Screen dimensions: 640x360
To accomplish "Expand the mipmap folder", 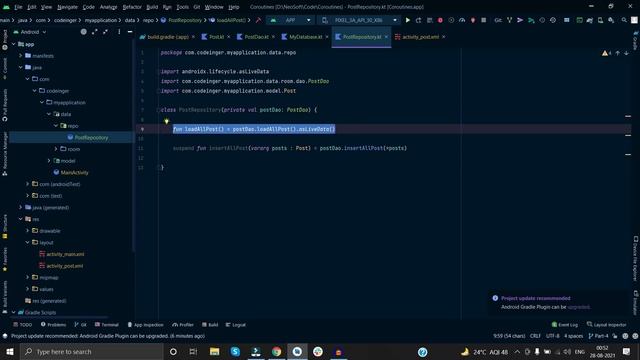I will [x=28, y=278].
